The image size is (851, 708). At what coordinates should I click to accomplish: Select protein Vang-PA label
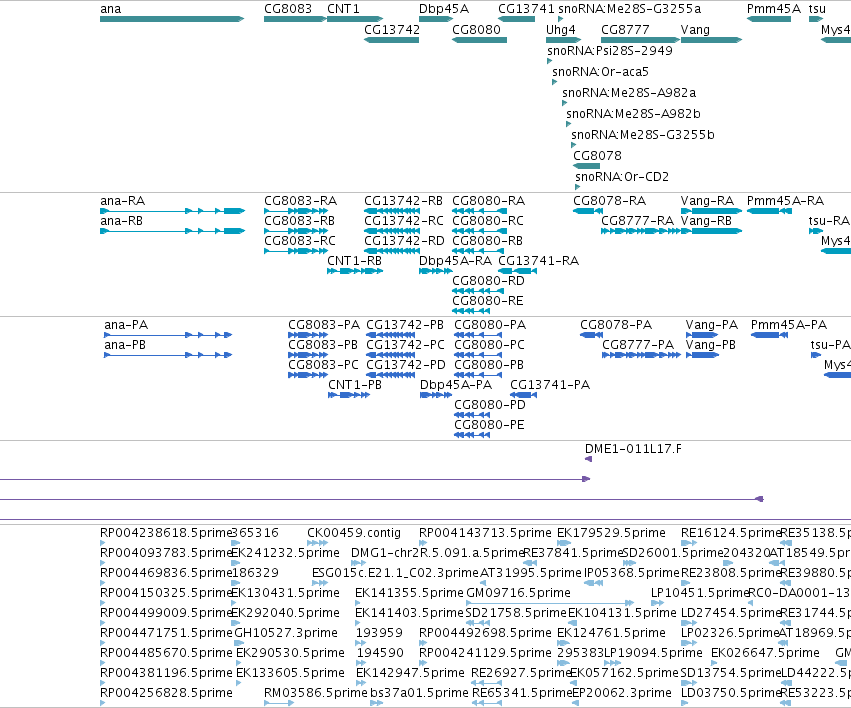tap(712, 325)
